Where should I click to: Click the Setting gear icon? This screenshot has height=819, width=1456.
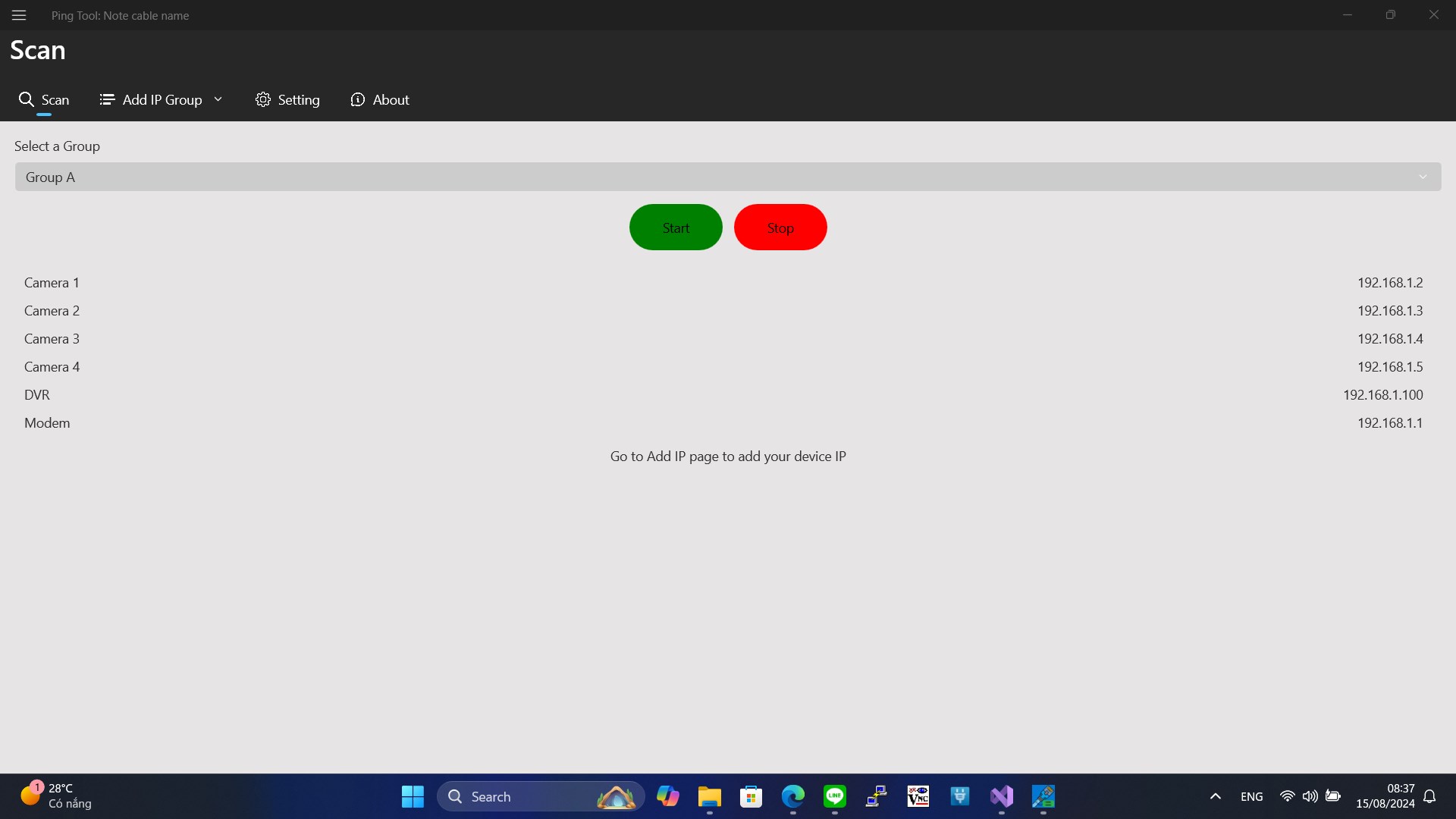(x=262, y=99)
